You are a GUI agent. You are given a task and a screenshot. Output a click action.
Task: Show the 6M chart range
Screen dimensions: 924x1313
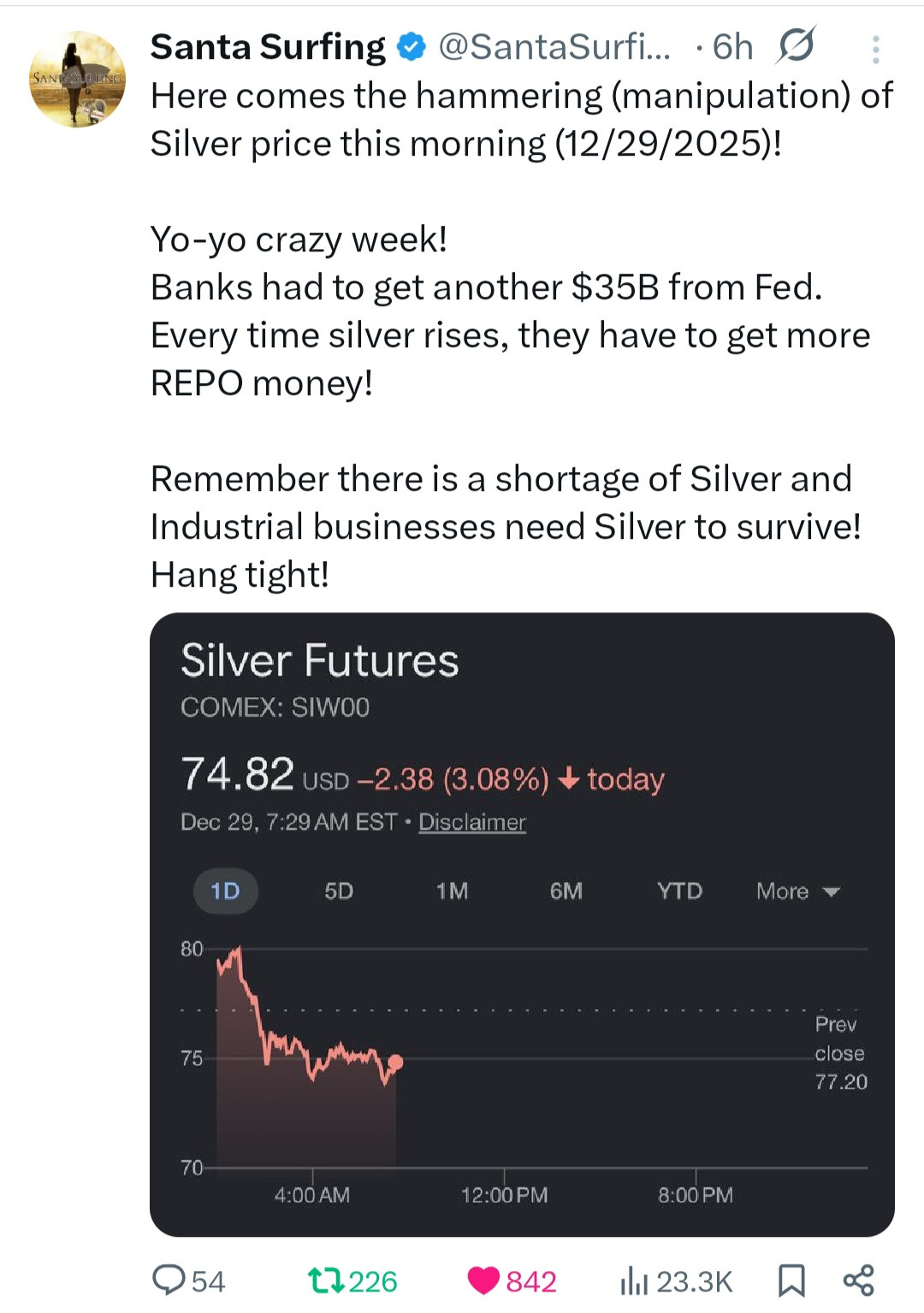click(x=566, y=891)
